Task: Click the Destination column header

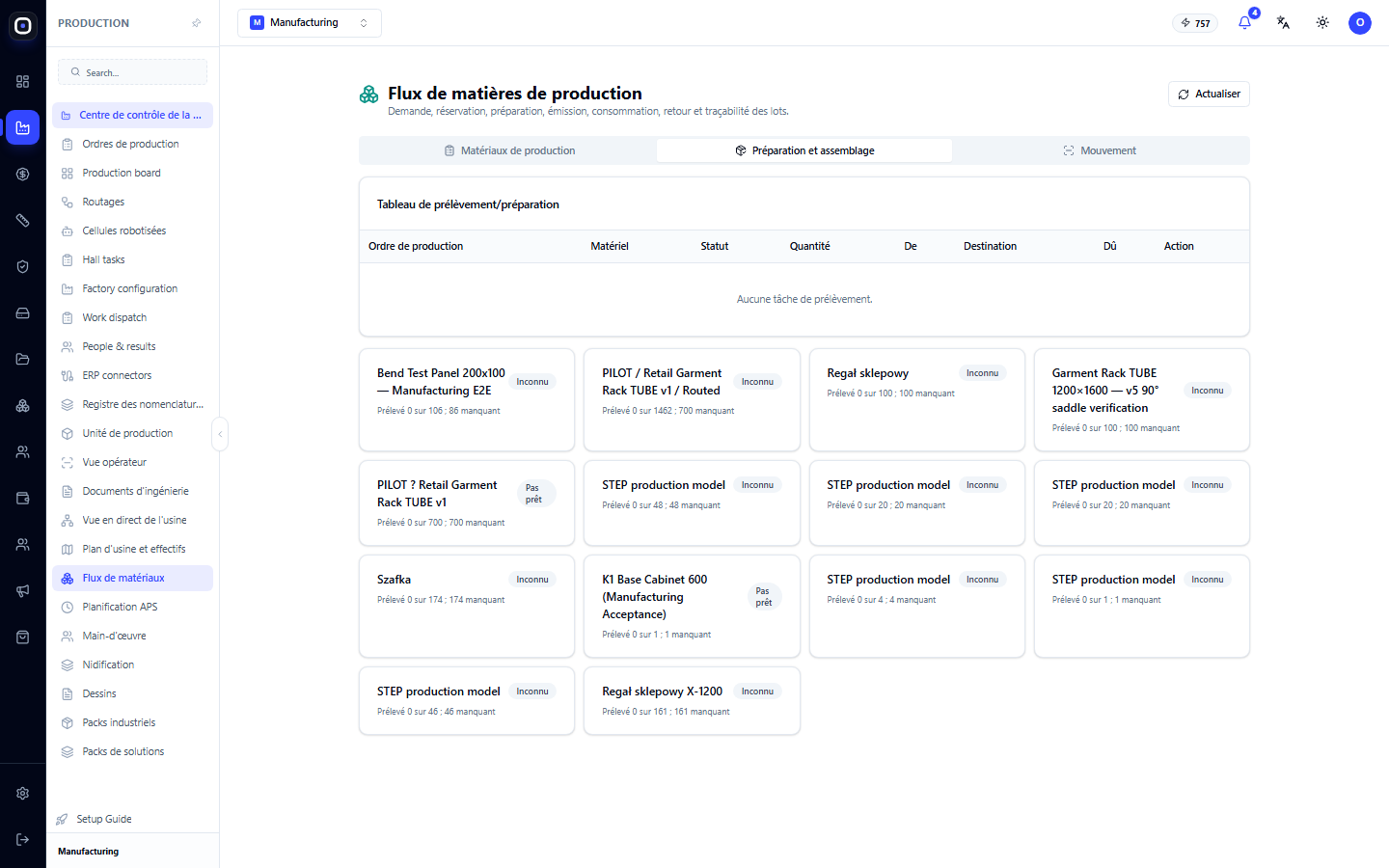Action: point(990,247)
